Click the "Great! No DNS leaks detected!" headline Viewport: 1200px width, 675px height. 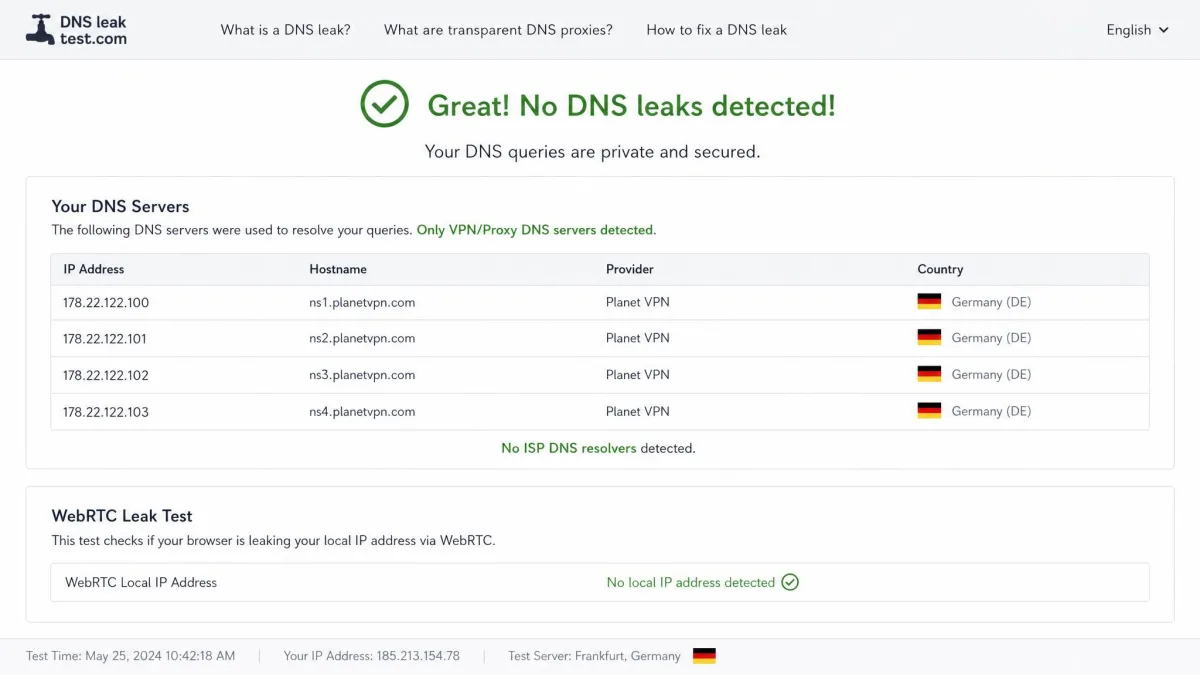(631, 105)
